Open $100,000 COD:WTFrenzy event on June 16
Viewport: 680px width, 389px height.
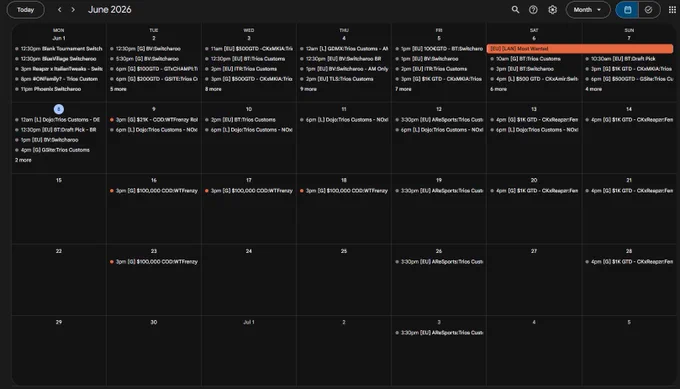(154, 191)
